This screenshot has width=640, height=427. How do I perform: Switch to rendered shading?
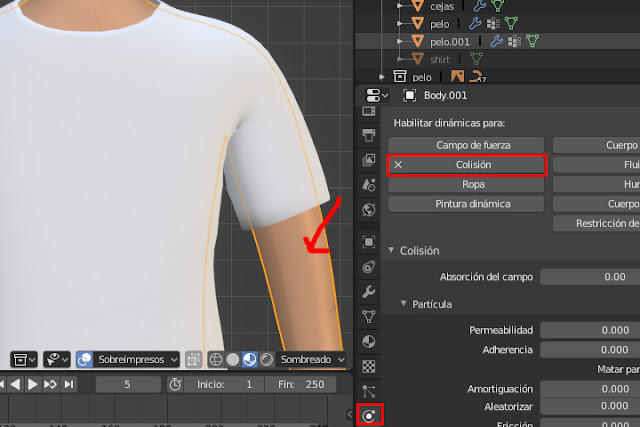[x=267, y=360]
